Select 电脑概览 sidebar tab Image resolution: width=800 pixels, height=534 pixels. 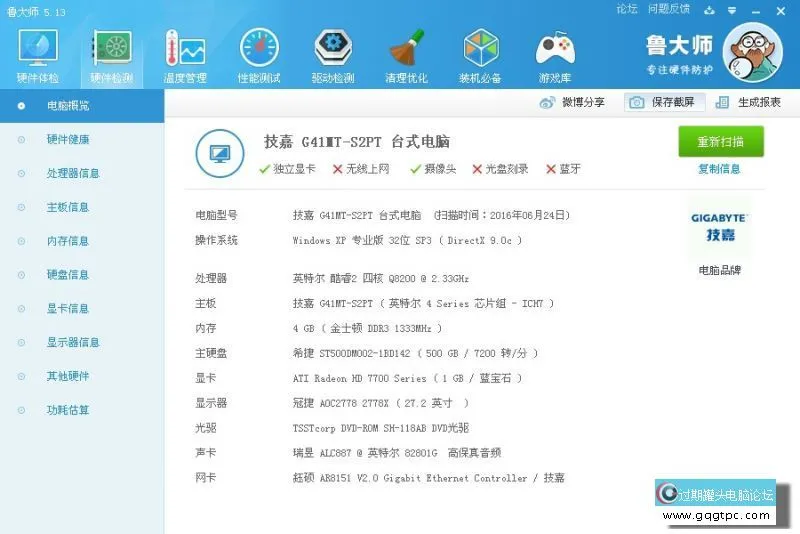tap(82, 106)
